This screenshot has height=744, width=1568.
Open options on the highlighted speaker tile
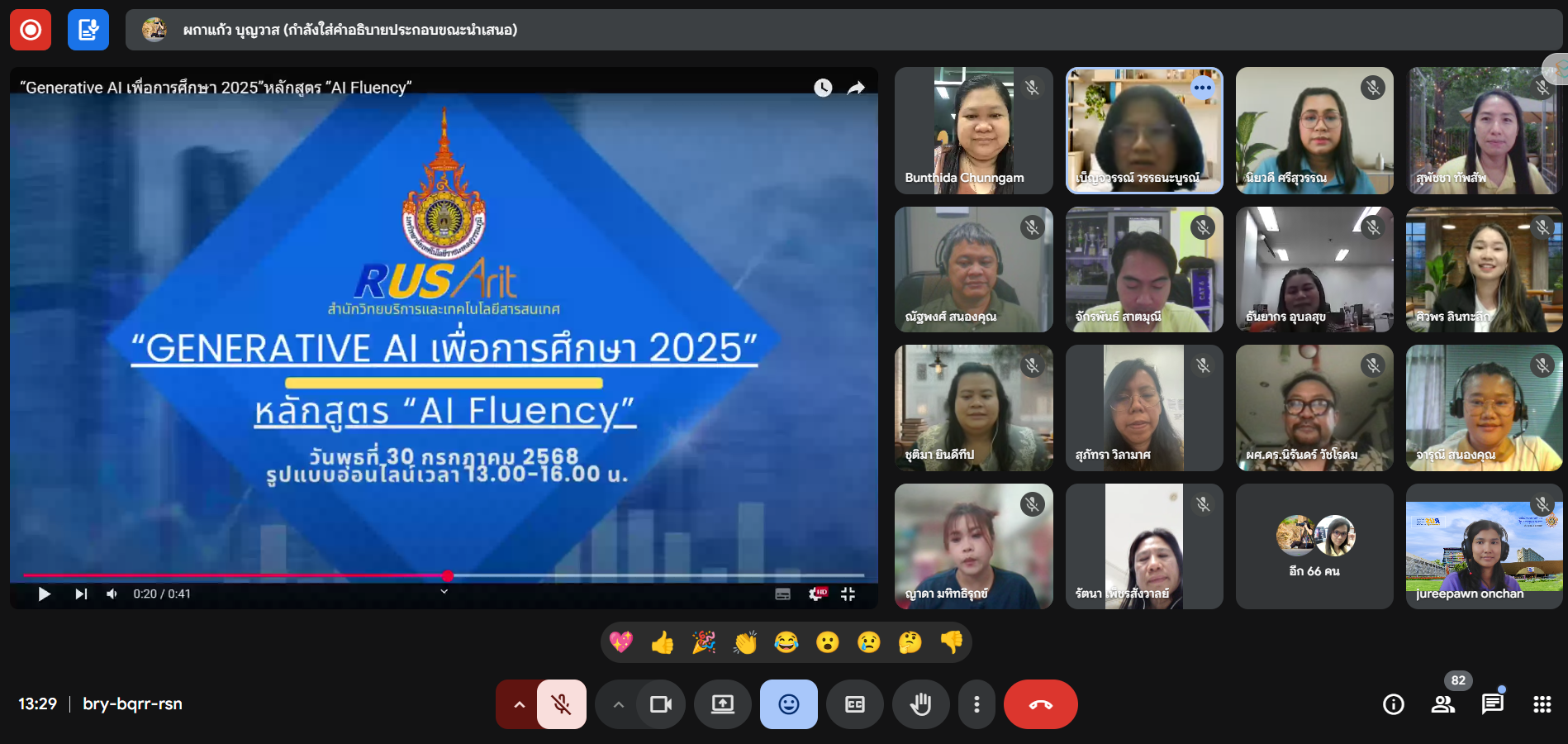pos(1203,88)
